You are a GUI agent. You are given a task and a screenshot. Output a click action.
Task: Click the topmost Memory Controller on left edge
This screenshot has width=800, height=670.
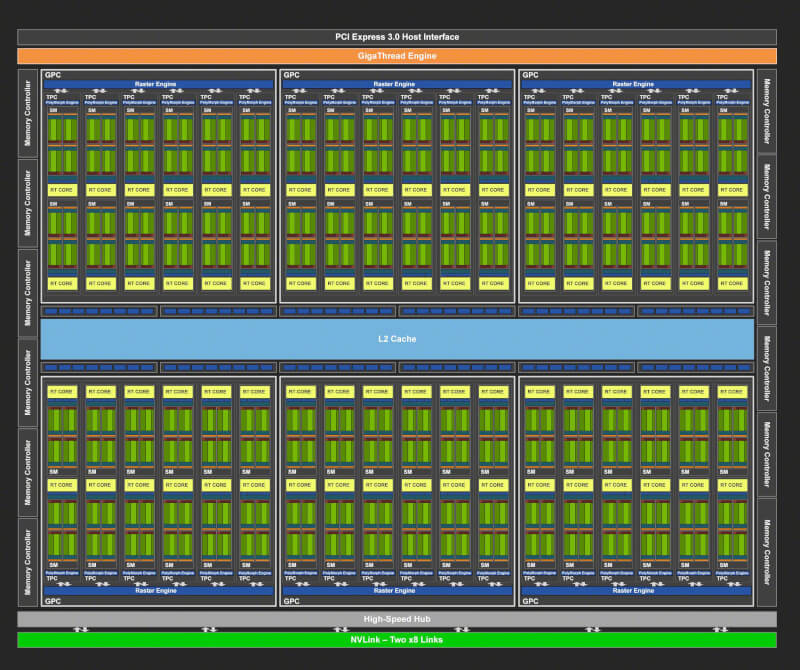click(28, 113)
